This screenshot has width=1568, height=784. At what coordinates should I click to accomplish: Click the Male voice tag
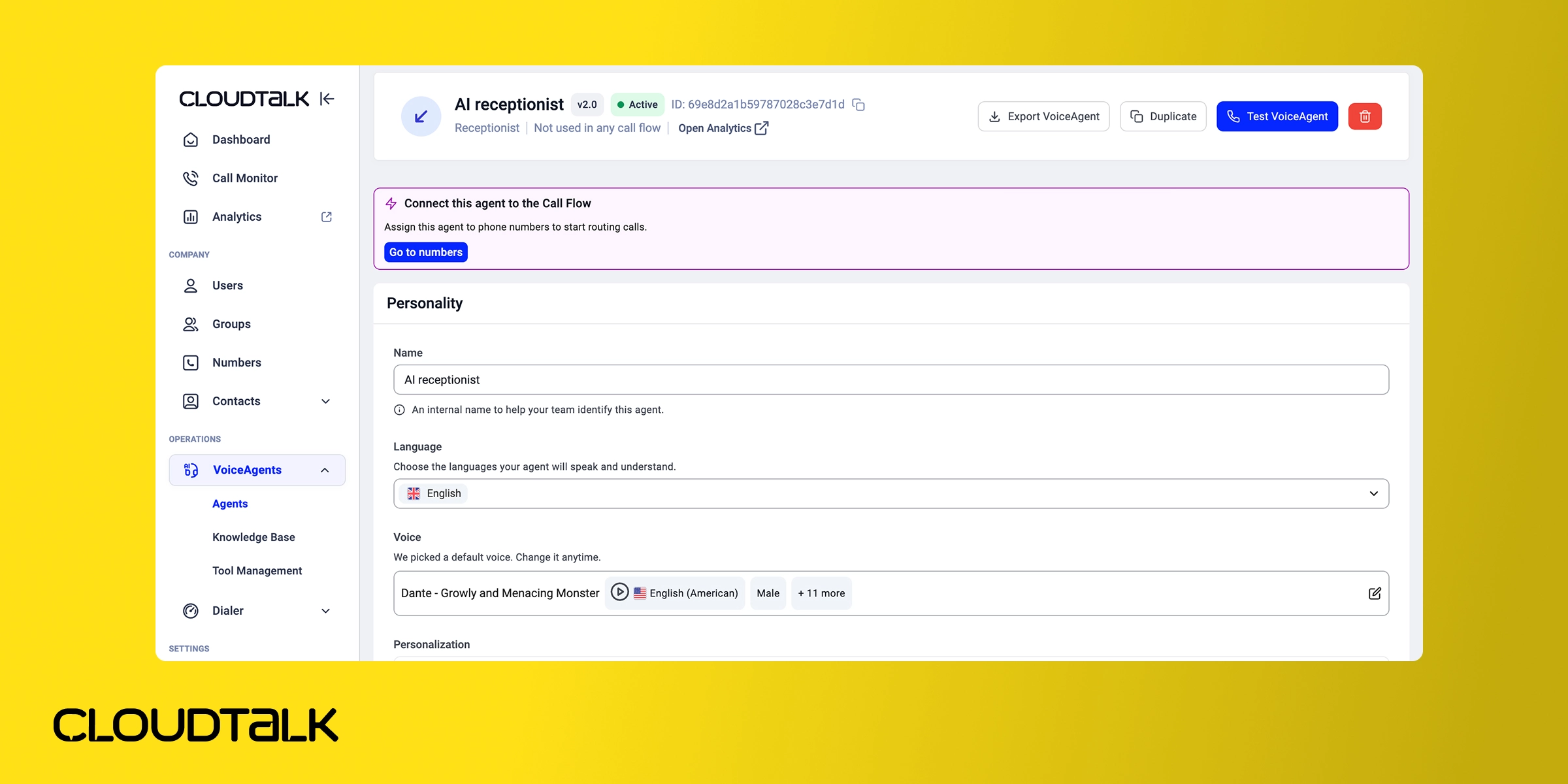tap(768, 593)
